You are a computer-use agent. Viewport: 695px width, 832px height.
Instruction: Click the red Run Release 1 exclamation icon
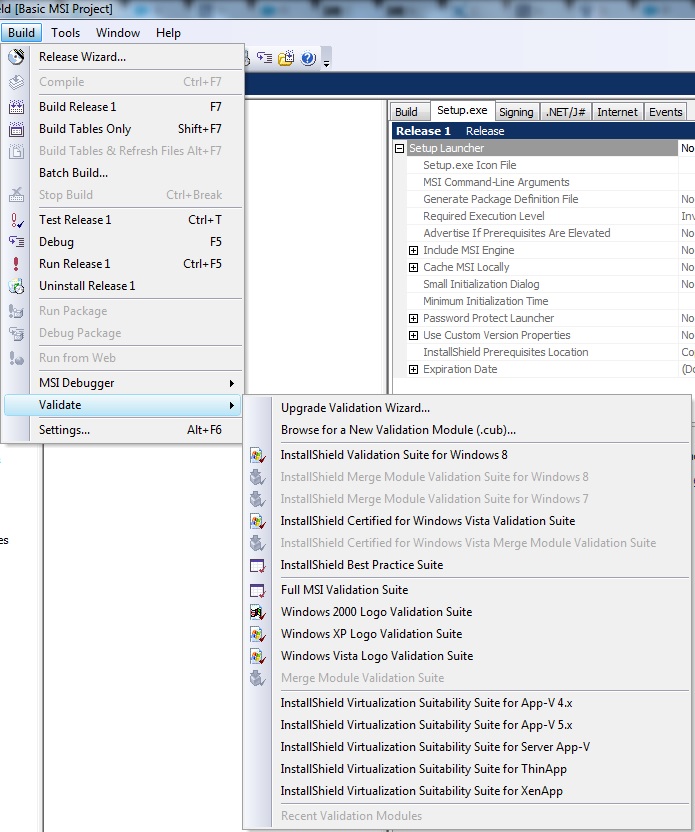(x=16, y=264)
